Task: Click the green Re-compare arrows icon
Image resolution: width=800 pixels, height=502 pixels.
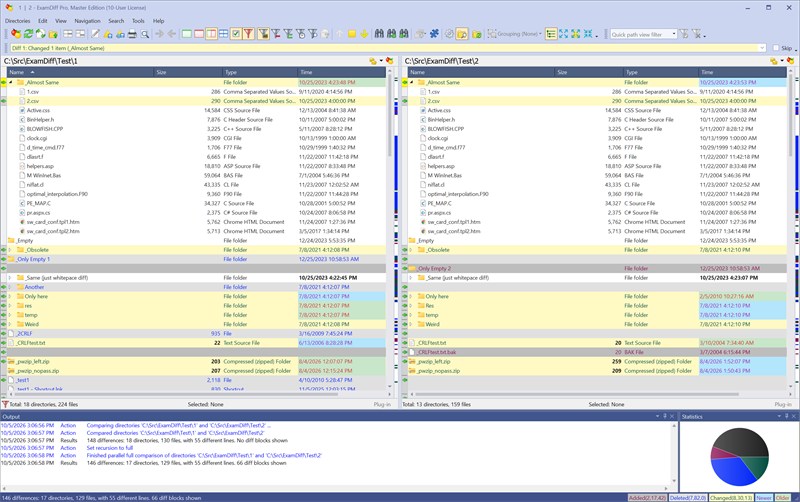Action: coord(28,34)
